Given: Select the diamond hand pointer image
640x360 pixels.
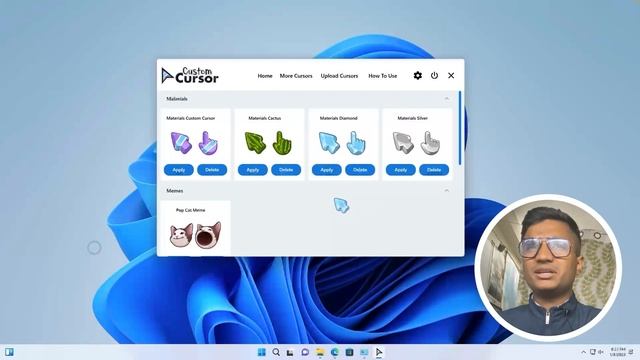Looking at the screenshot, I should click(356, 143).
